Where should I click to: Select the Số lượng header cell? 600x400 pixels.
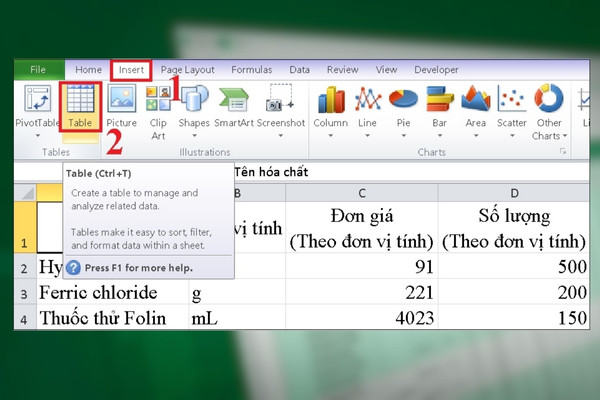(514, 227)
